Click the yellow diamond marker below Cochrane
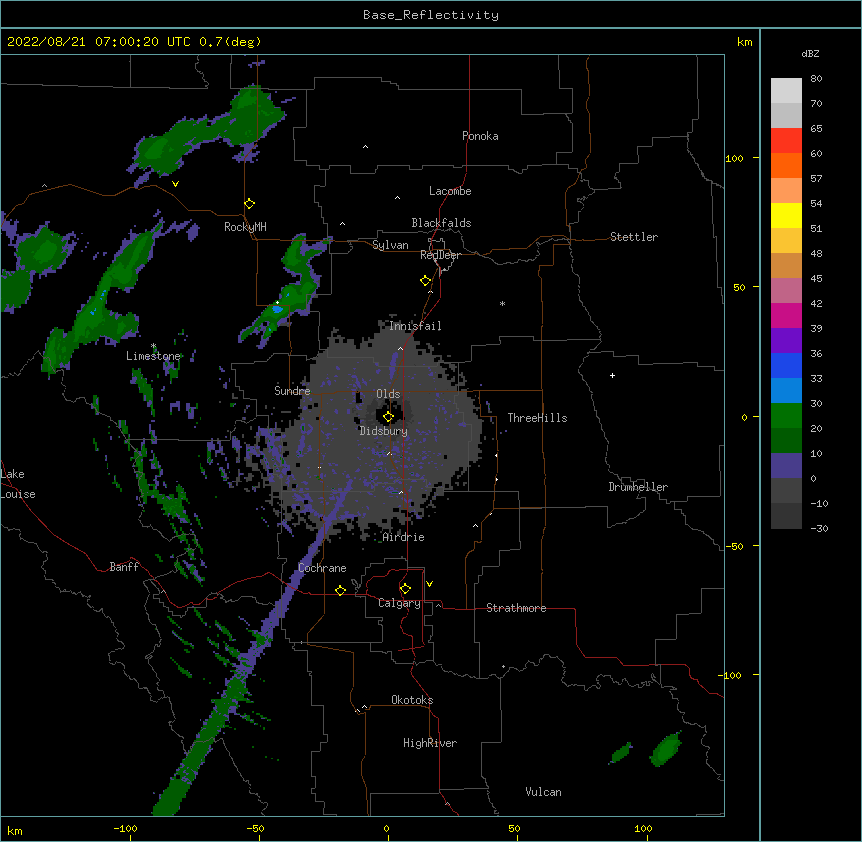The image size is (862, 842). [x=340, y=590]
